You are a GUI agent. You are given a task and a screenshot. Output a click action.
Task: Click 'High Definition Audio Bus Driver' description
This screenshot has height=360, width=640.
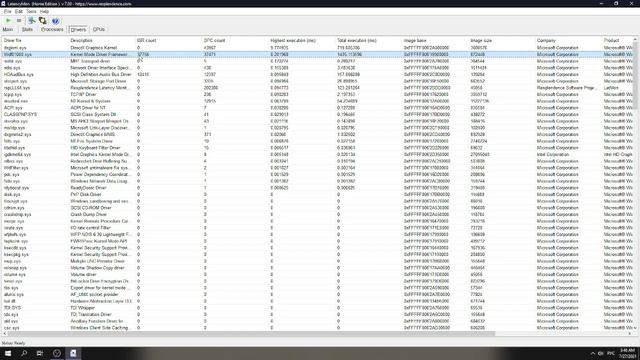[101, 74]
